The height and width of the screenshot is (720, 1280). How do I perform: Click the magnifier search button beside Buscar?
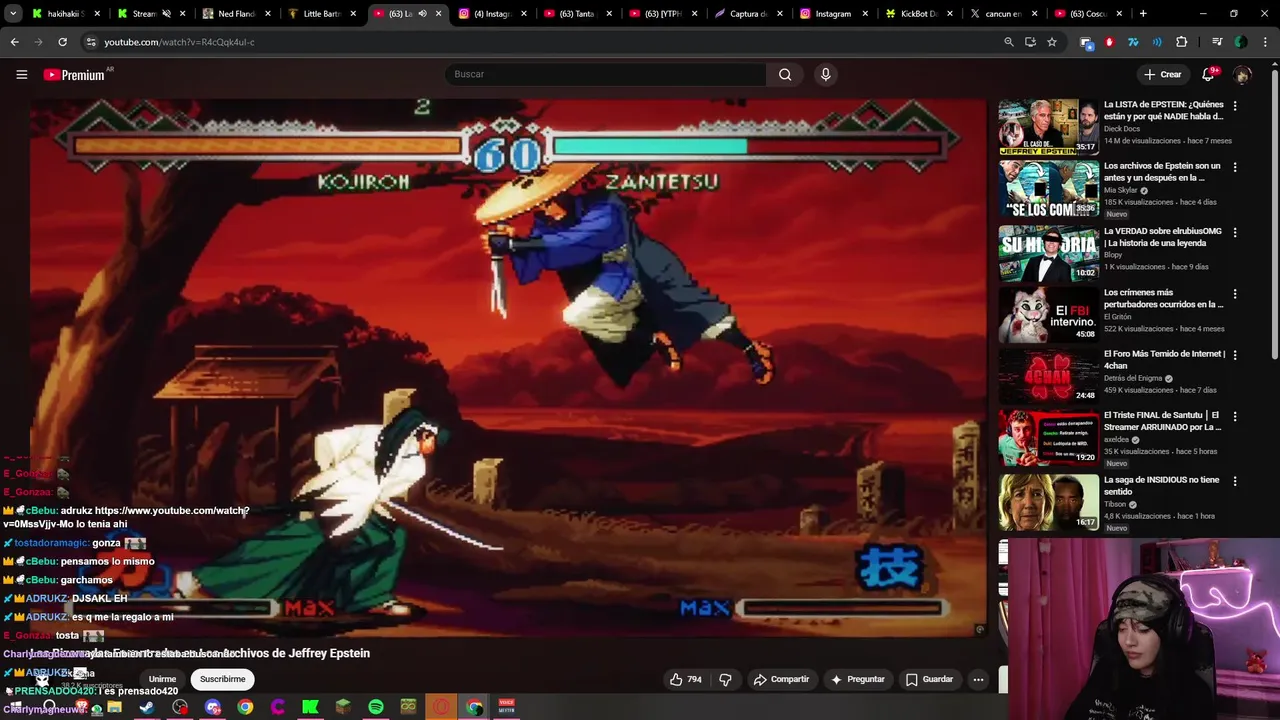tap(785, 74)
